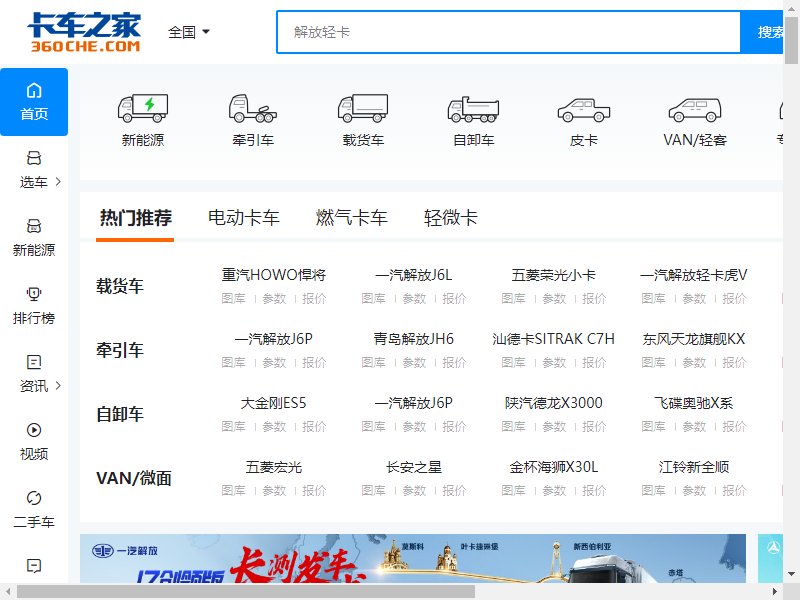Open 报价 under 五菱荣光小卡

pos(594,298)
